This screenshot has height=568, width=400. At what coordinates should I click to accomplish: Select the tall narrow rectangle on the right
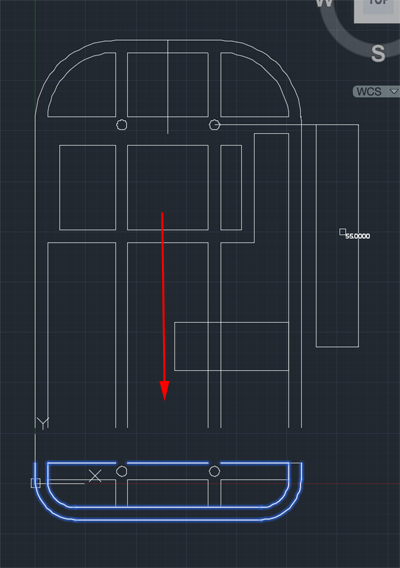click(338, 235)
